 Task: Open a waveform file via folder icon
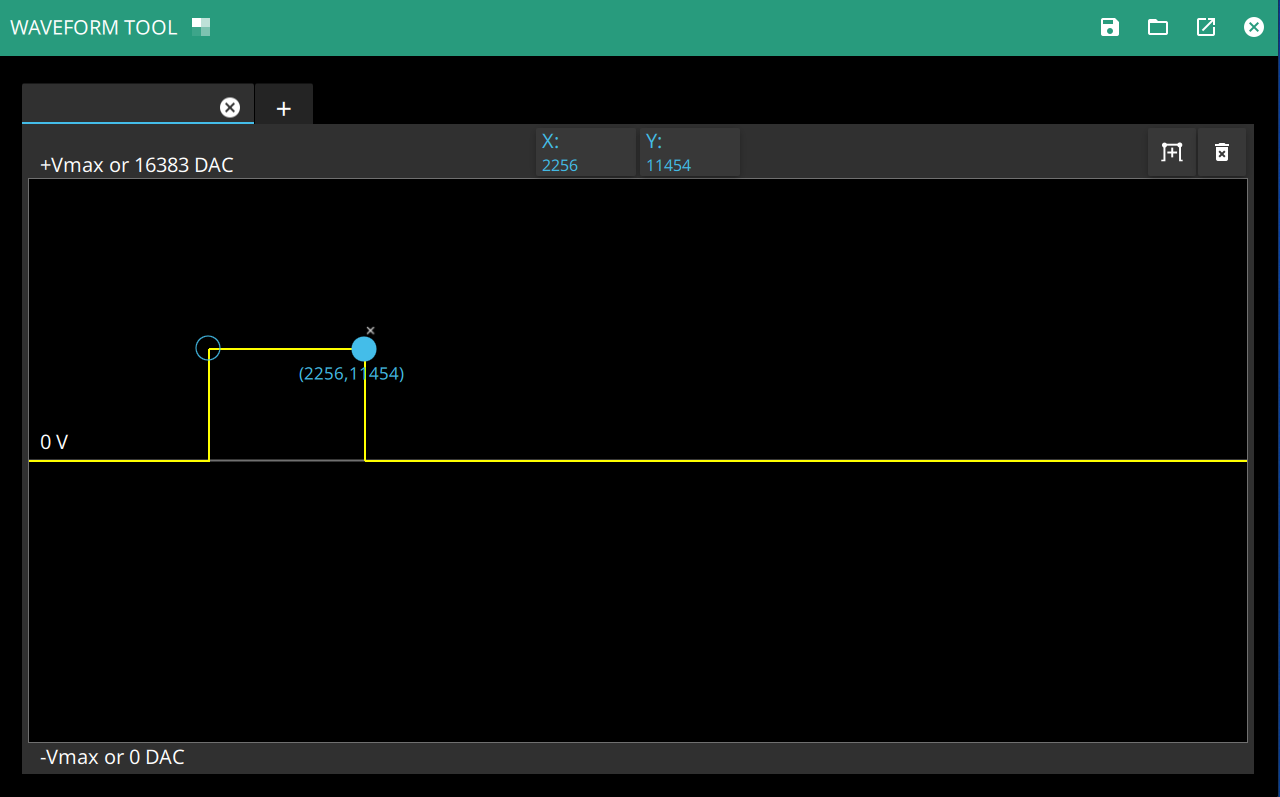point(1158,27)
